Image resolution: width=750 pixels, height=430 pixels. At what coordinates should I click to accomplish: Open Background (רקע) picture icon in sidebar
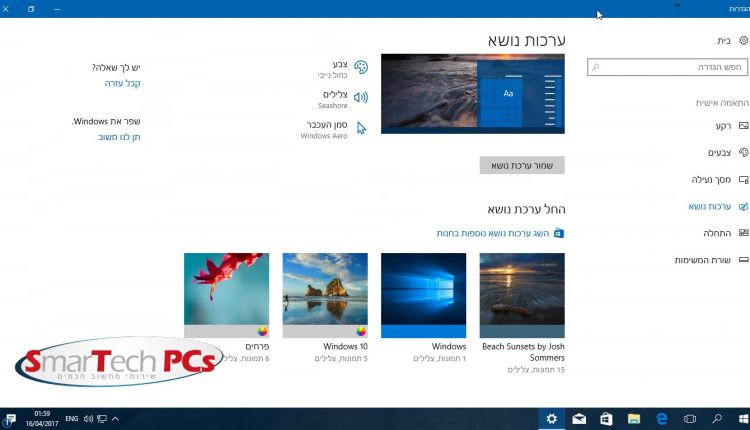pyautogui.click(x=743, y=126)
